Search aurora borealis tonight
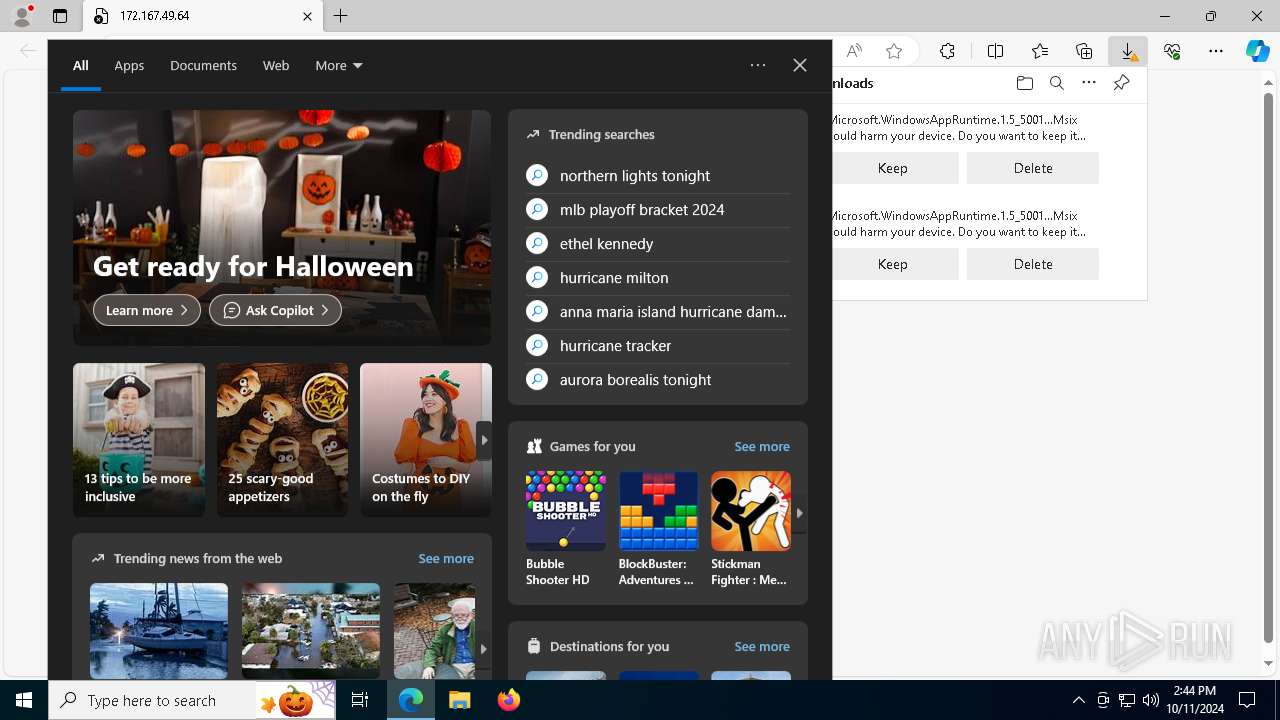This screenshot has width=1280, height=720. pos(658,379)
